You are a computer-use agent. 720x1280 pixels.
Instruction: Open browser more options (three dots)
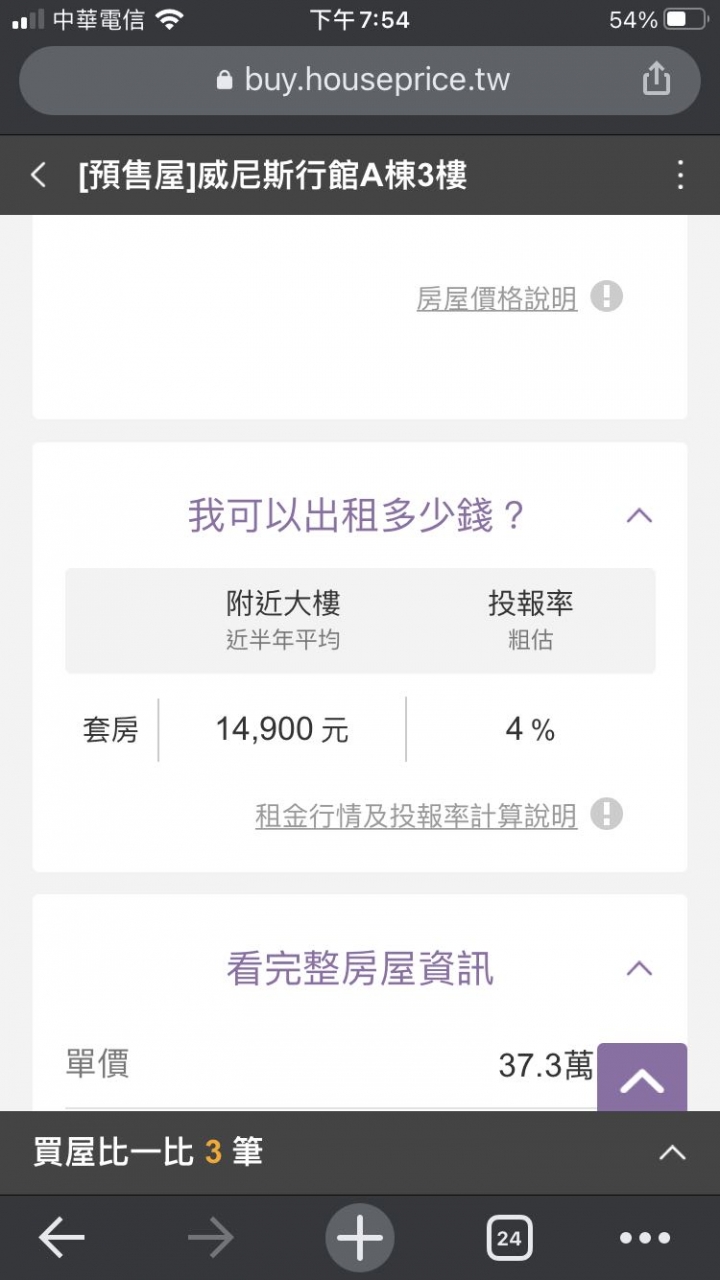point(645,1238)
